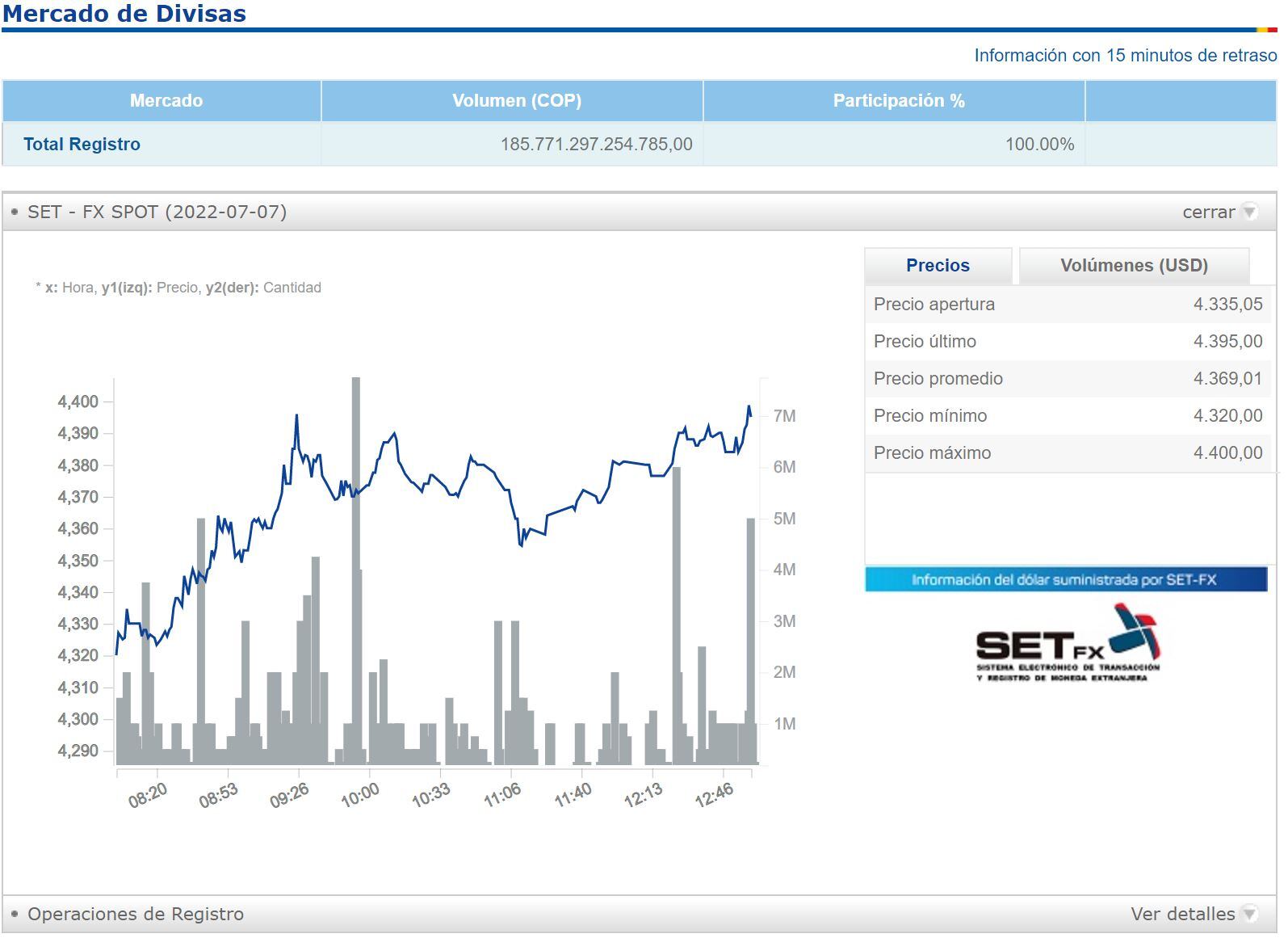Click the SET FX logo image
Viewport: 1288px width, 938px height.
coord(1068,644)
